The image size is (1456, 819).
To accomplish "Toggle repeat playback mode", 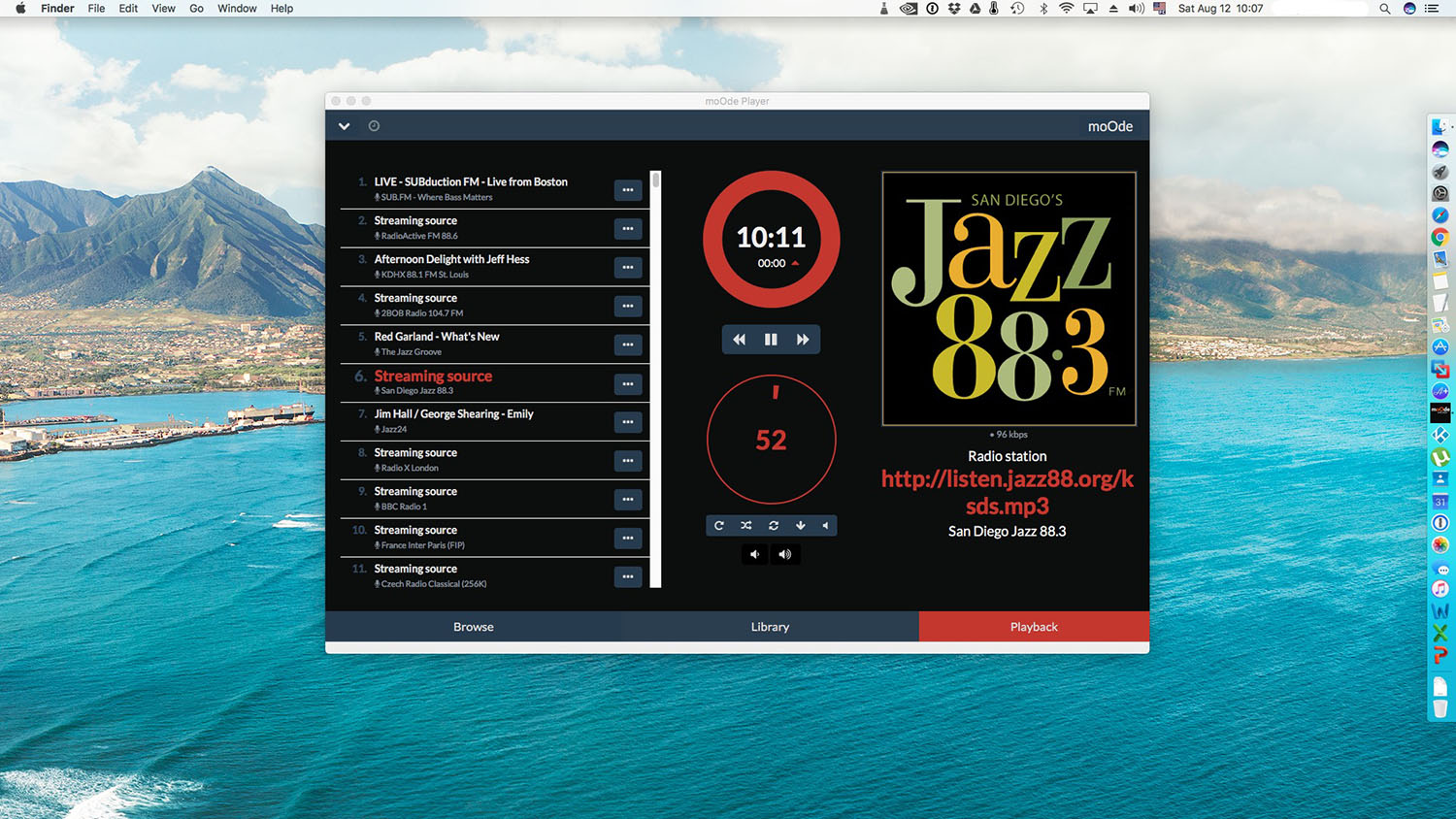I will (719, 526).
